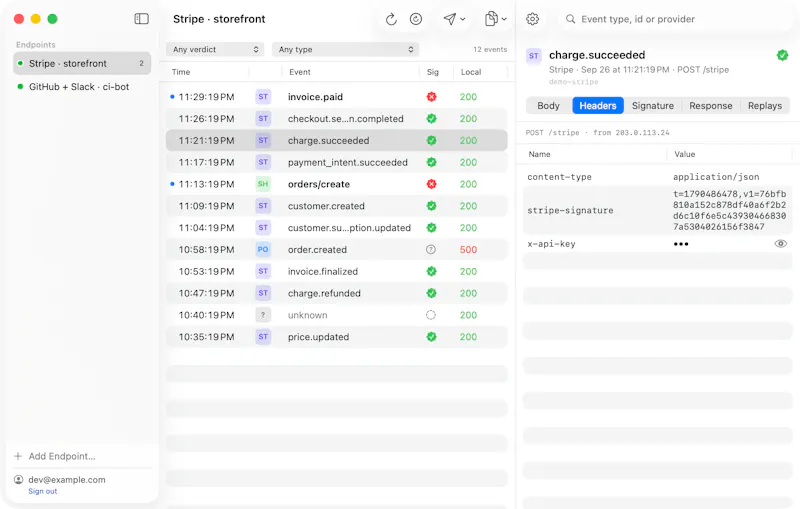Click the Name header in headers table
800x509 pixels.
[x=539, y=154]
